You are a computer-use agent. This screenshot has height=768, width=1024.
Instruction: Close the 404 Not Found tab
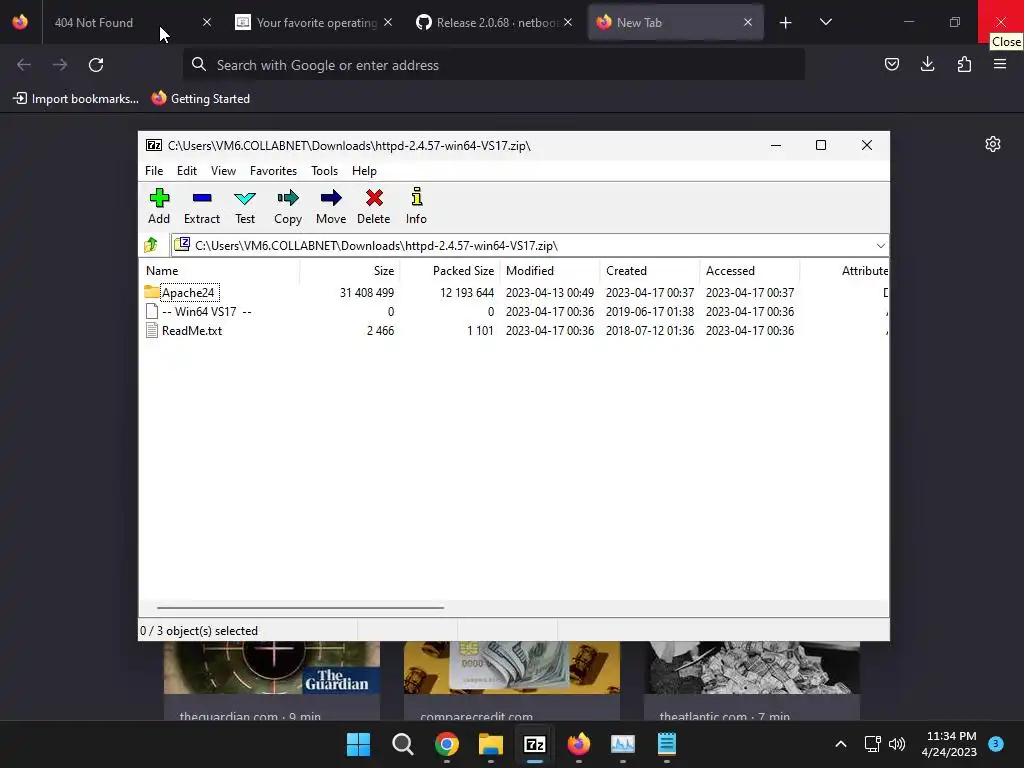pos(207,22)
